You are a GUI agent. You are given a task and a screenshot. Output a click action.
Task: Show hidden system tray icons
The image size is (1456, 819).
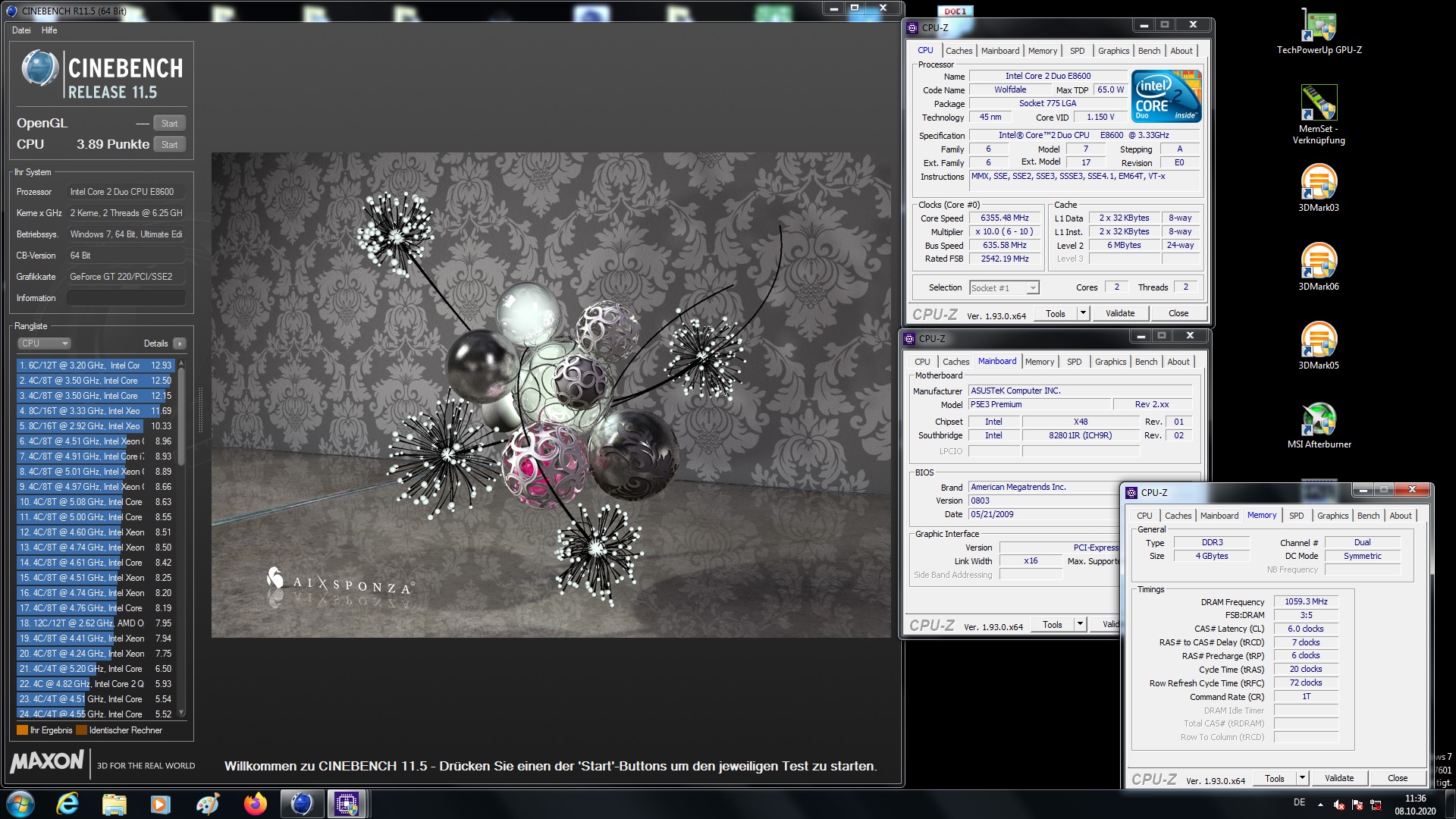click(x=1320, y=805)
